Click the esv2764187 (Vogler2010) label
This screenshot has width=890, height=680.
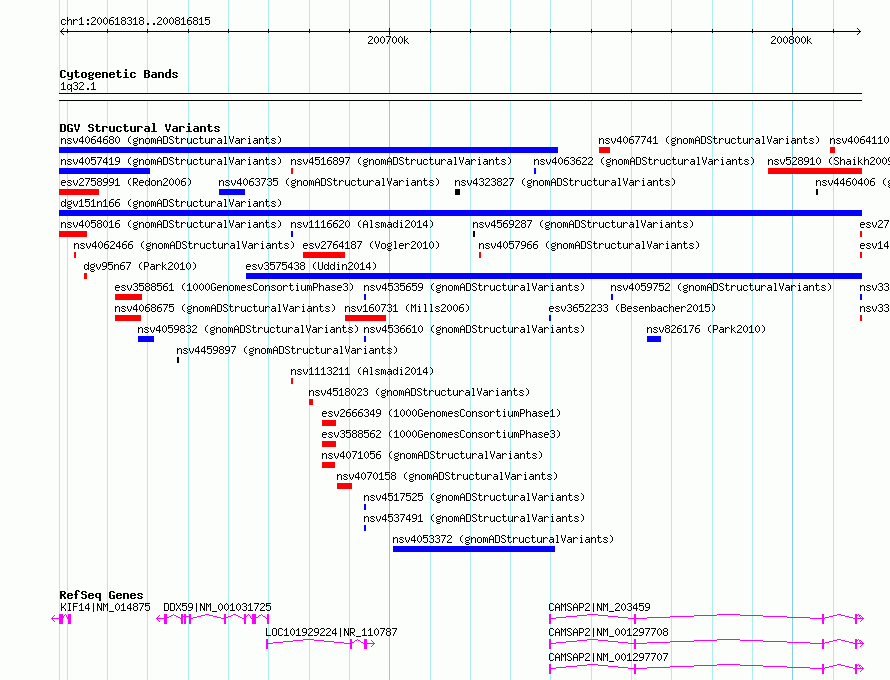pyautogui.click(x=371, y=245)
